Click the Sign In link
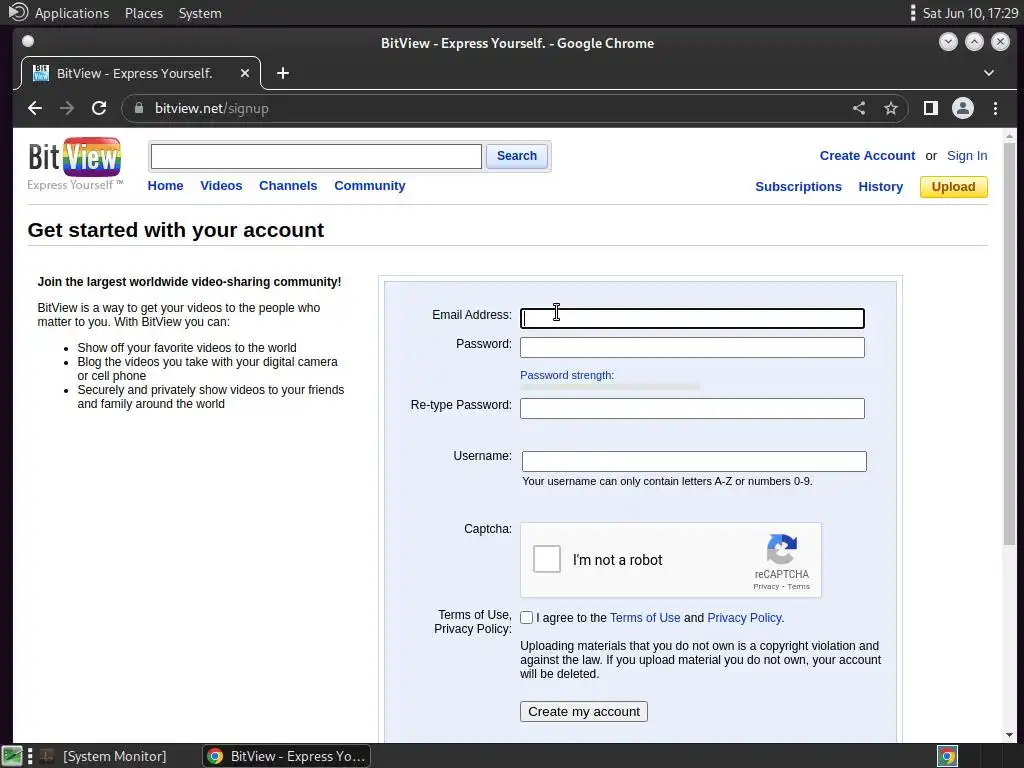The width and height of the screenshot is (1024, 768). point(967,155)
